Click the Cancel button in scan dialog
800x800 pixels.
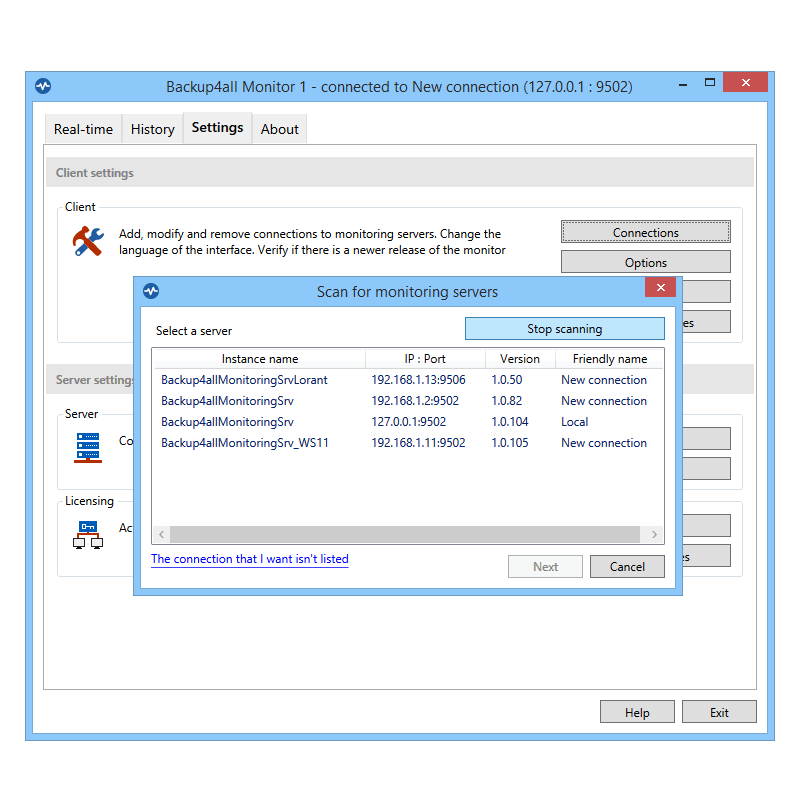point(627,566)
